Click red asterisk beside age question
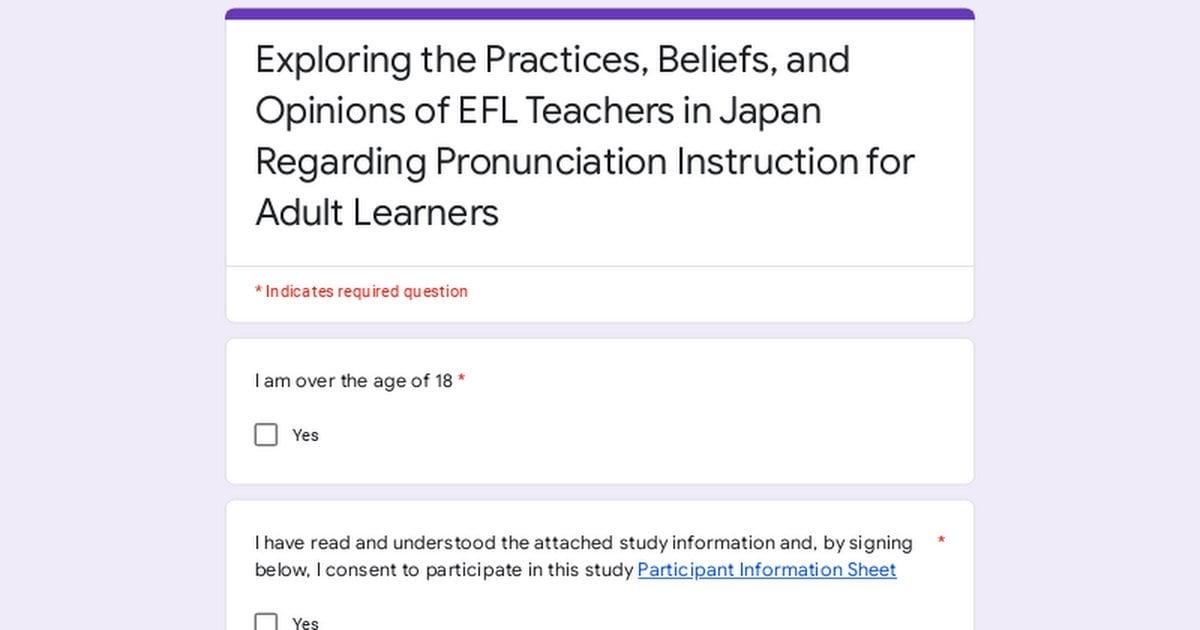This screenshot has height=630, width=1200. pyautogui.click(x=462, y=381)
